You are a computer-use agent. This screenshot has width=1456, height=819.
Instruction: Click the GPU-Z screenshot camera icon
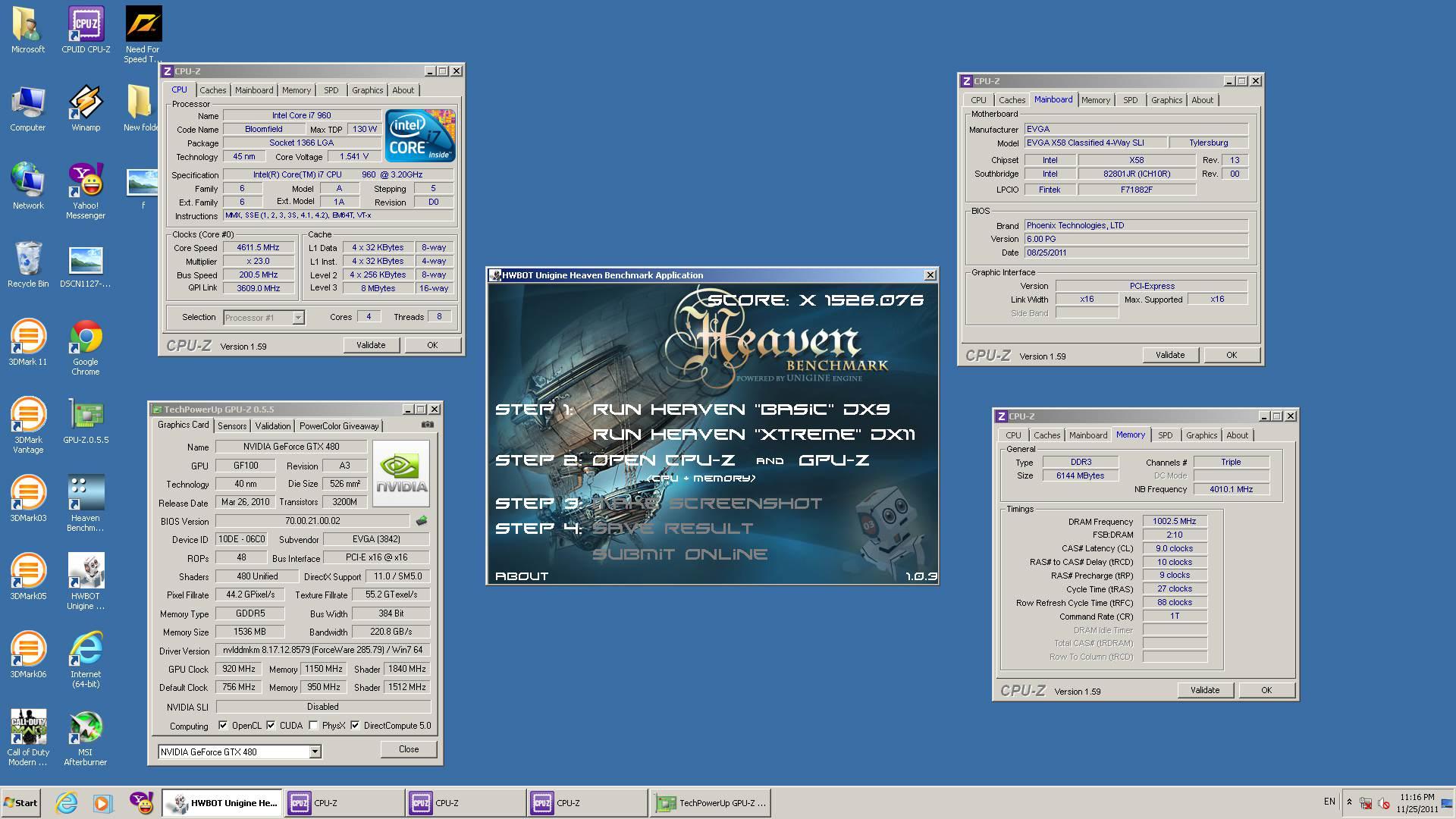pos(428,425)
